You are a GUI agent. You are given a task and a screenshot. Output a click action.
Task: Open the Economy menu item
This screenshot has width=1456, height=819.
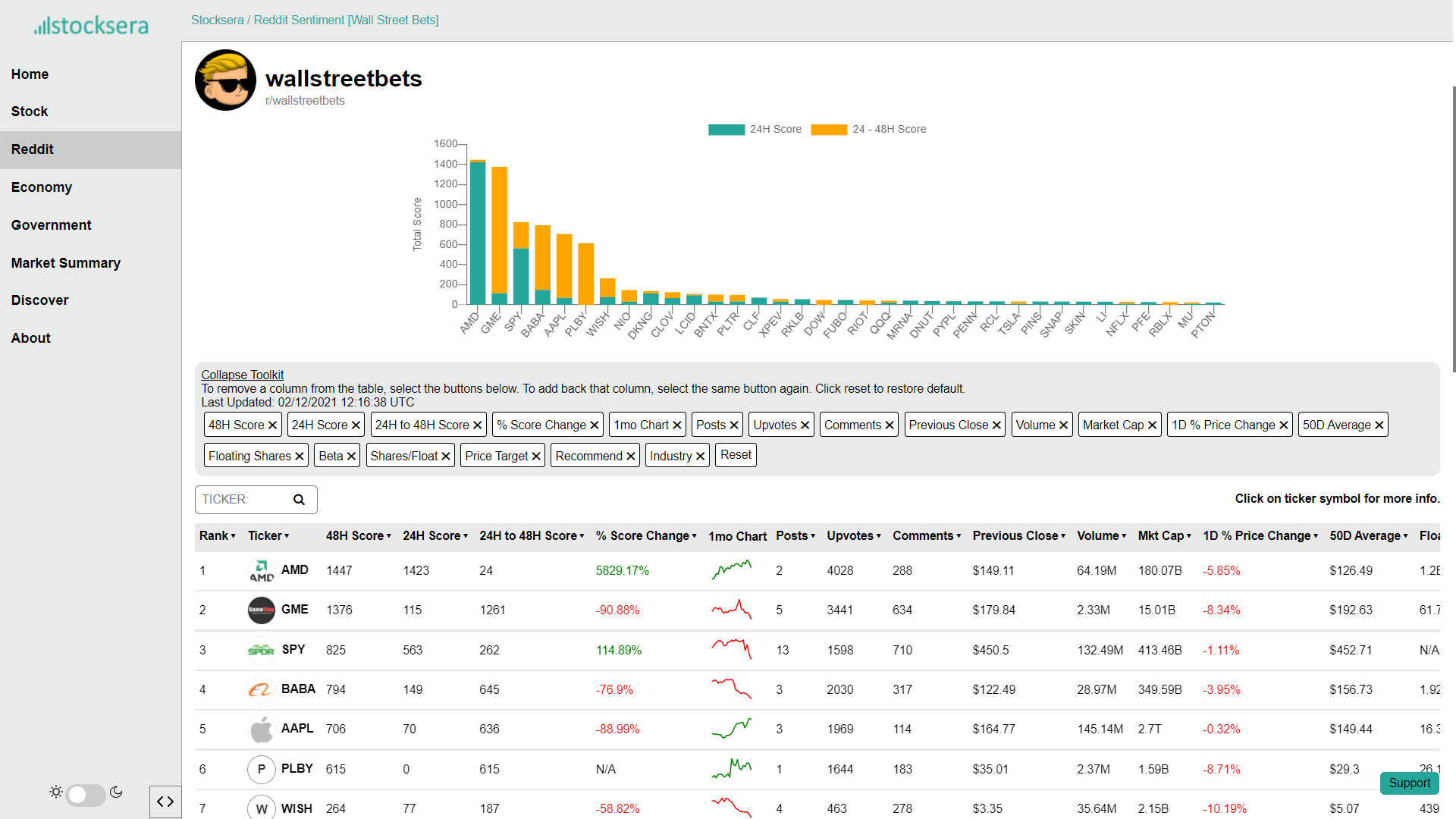(42, 187)
